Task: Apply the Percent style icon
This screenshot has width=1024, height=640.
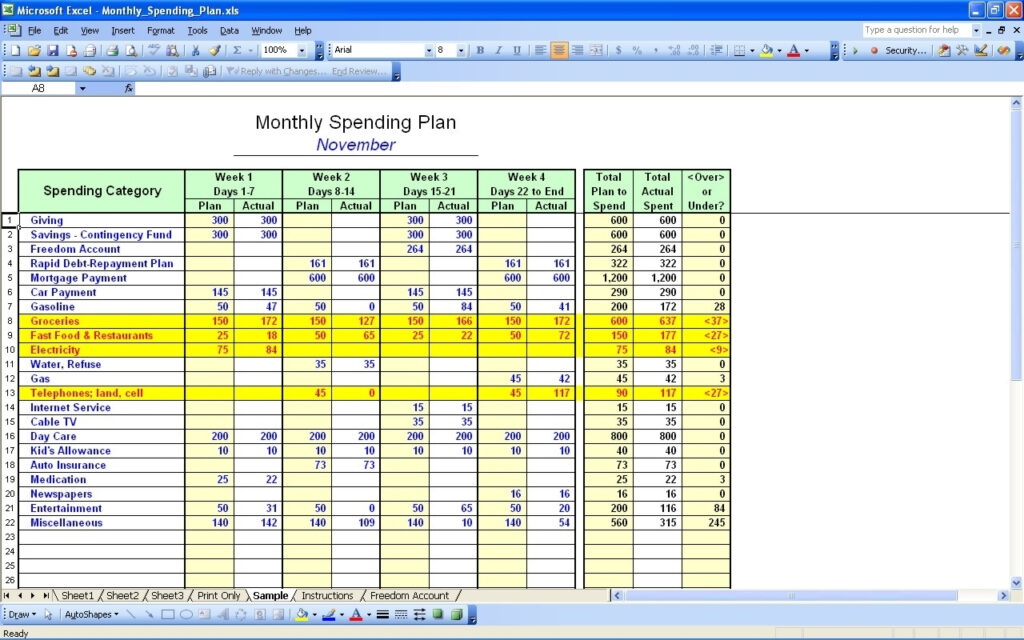Action: pyautogui.click(x=638, y=50)
